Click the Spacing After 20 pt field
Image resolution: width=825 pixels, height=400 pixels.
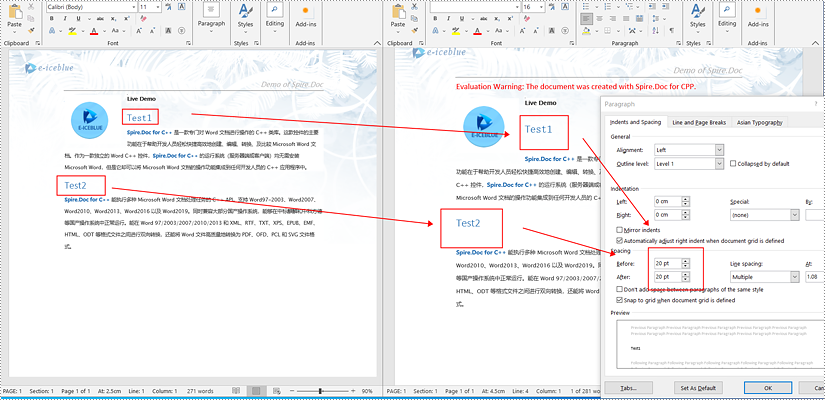[x=668, y=277]
